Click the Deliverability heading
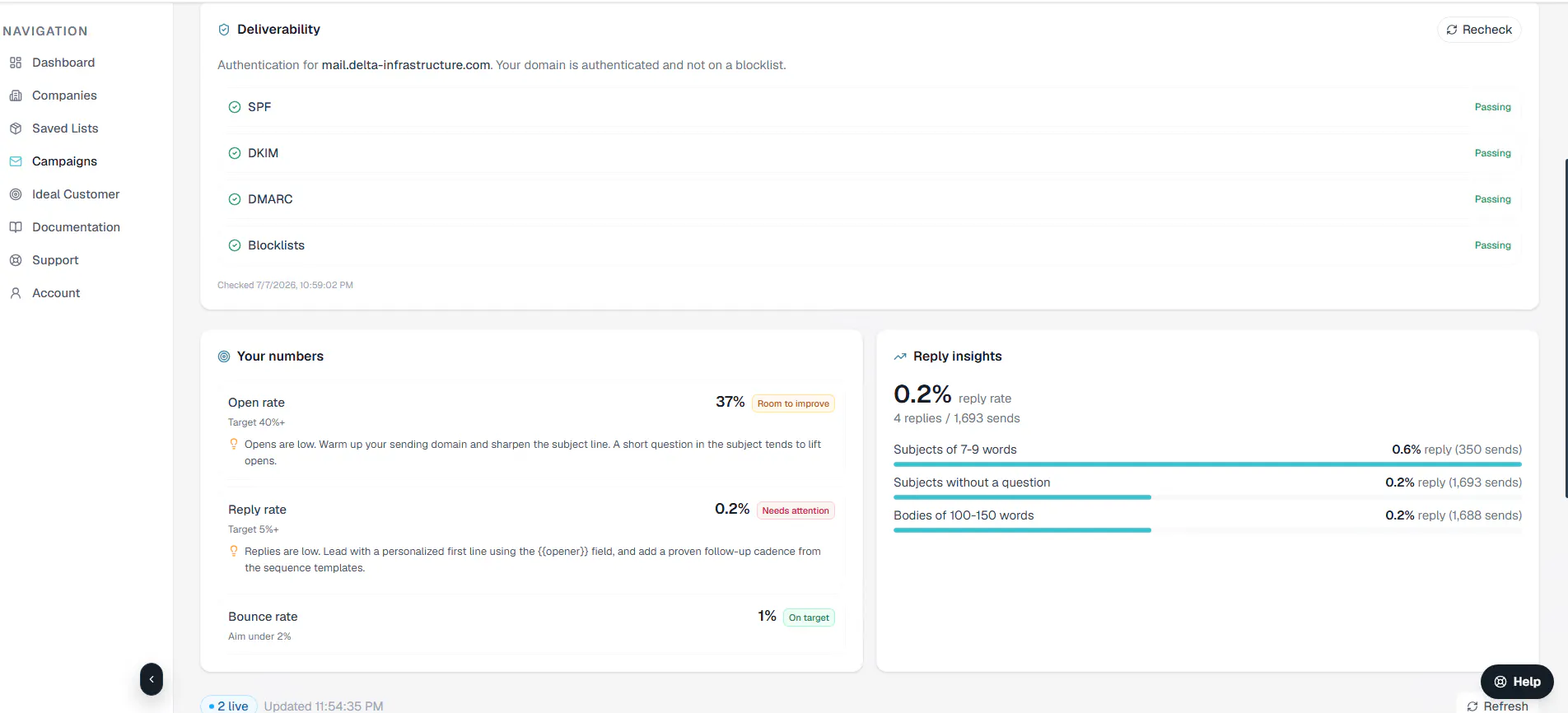Image resolution: width=1568 pixels, height=713 pixels. (x=278, y=30)
